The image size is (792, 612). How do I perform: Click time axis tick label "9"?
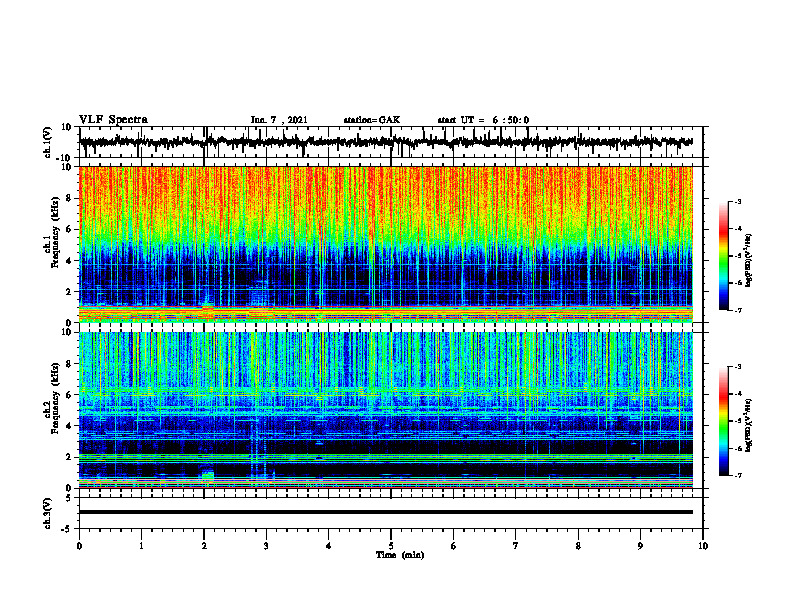click(x=640, y=546)
